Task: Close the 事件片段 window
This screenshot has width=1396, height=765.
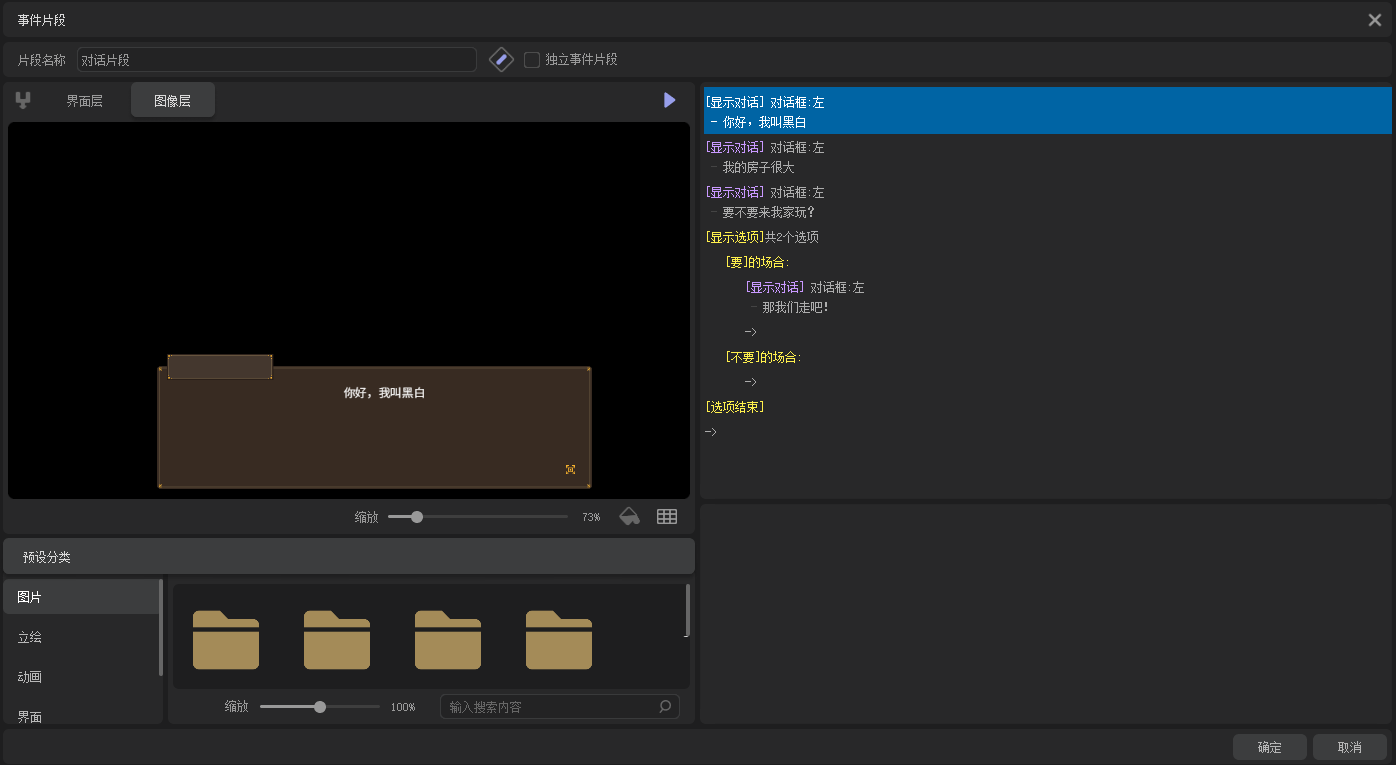Action: coord(1375,20)
